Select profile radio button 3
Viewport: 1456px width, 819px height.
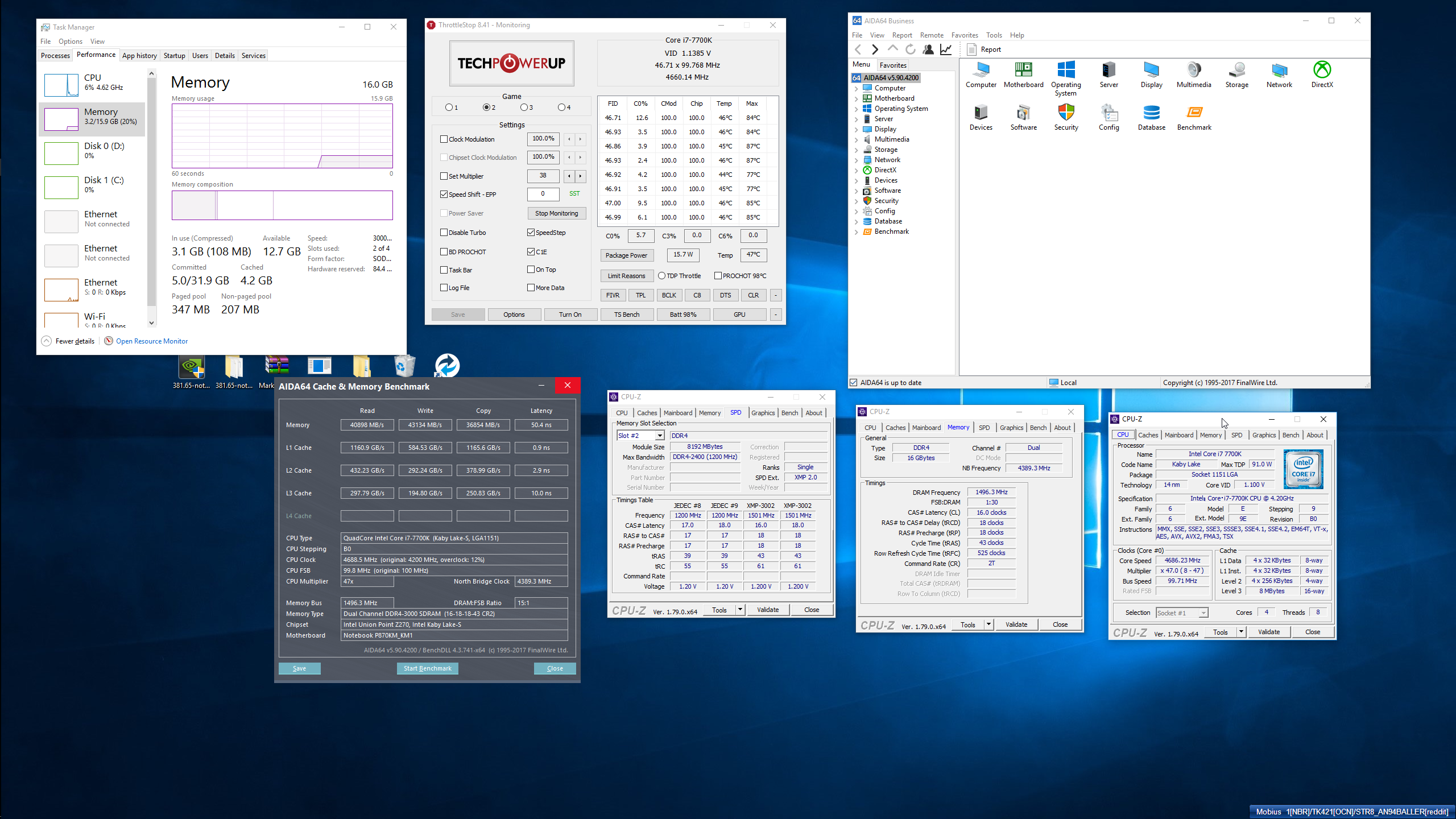[523, 107]
